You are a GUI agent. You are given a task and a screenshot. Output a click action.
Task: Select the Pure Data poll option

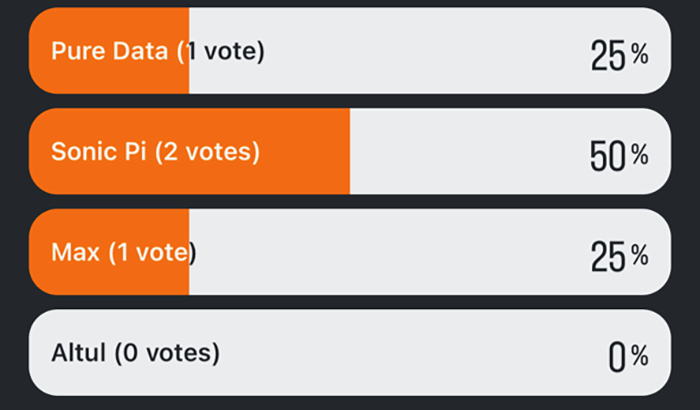click(x=350, y=51)
